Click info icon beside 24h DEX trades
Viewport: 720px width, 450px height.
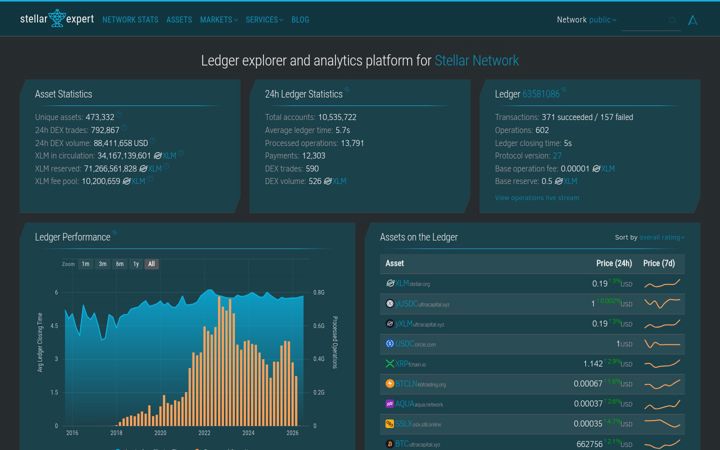click(124, 127)
